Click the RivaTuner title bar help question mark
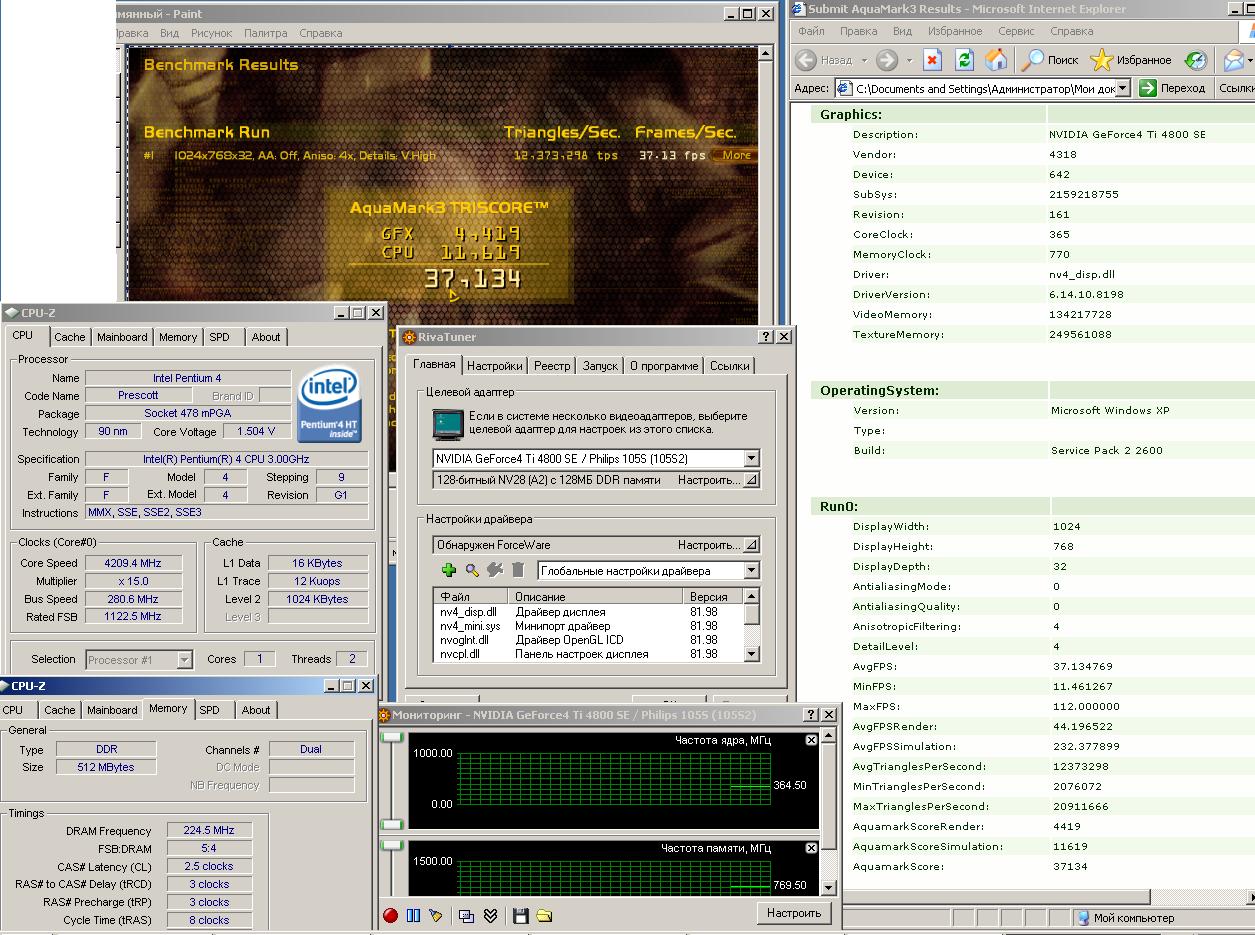 click(x=766, y=337)
